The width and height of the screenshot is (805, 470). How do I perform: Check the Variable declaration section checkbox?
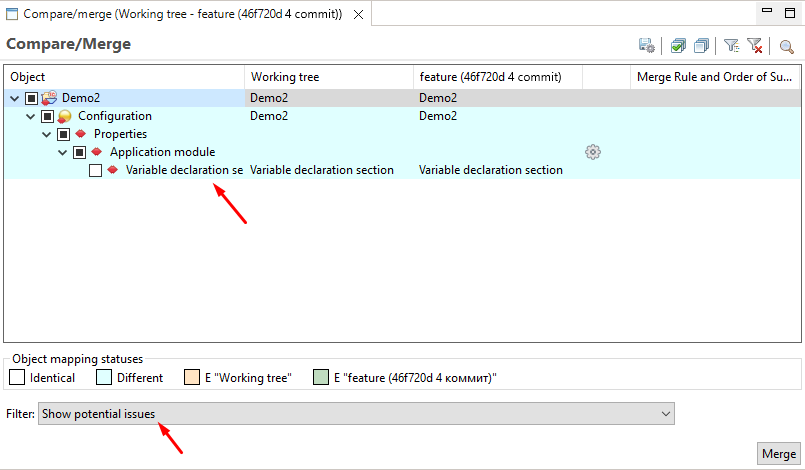pos(95,170)
